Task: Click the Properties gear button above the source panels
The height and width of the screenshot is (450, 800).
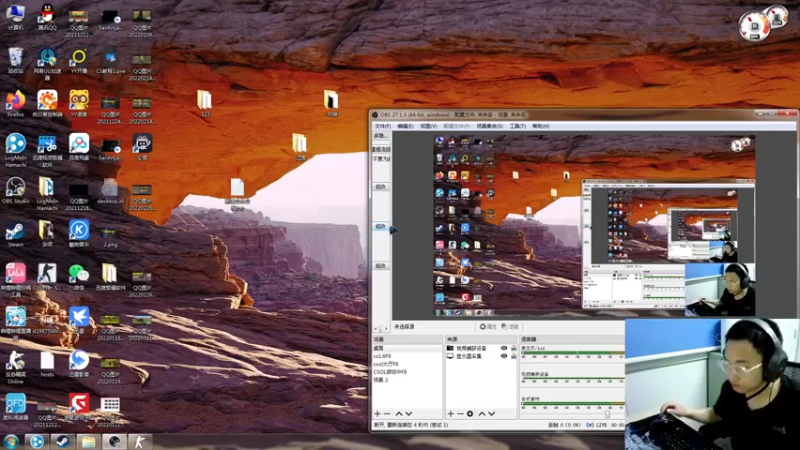Action: tap(488, 327)
